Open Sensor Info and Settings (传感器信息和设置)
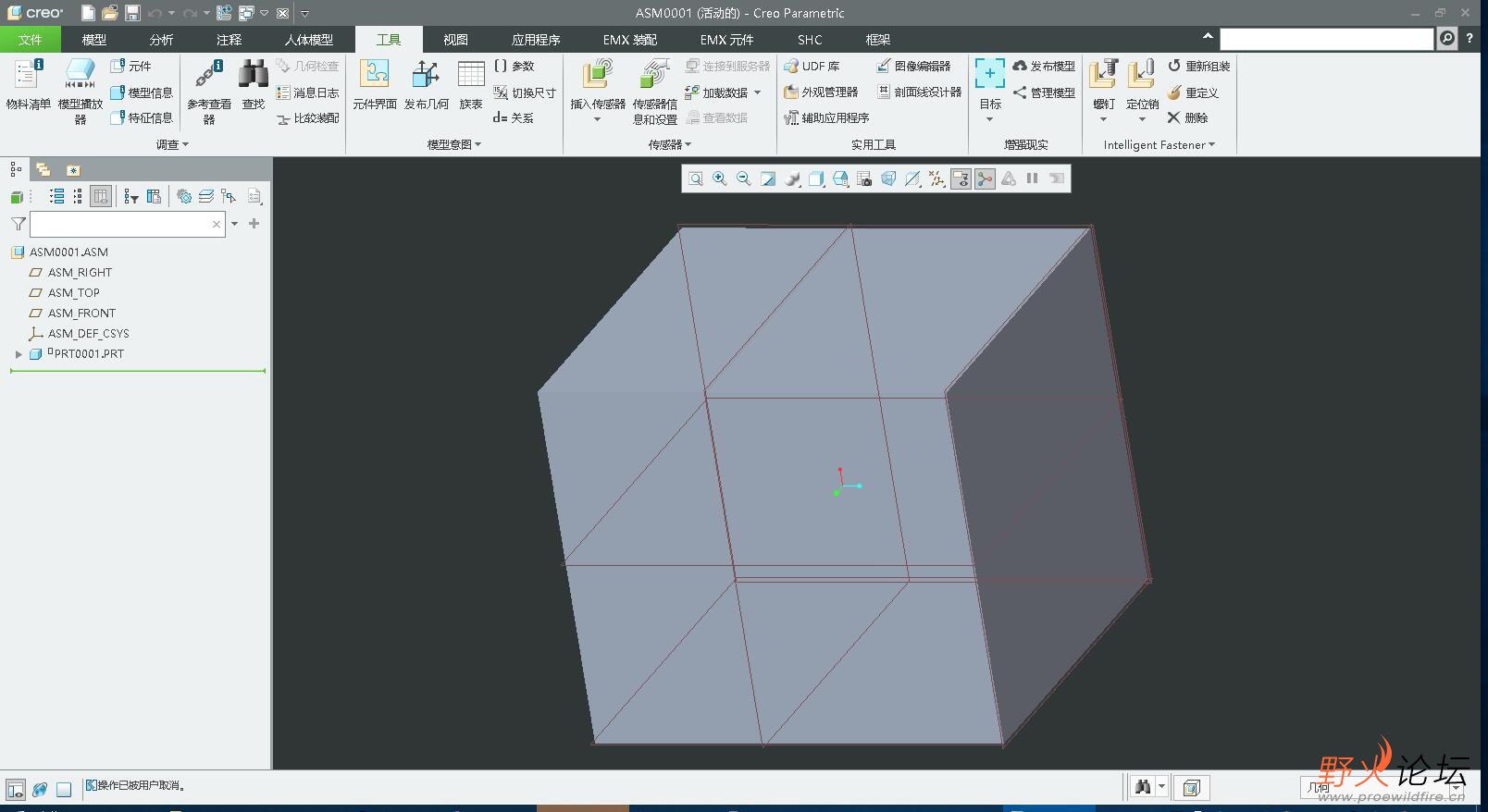 pos(655,91)
